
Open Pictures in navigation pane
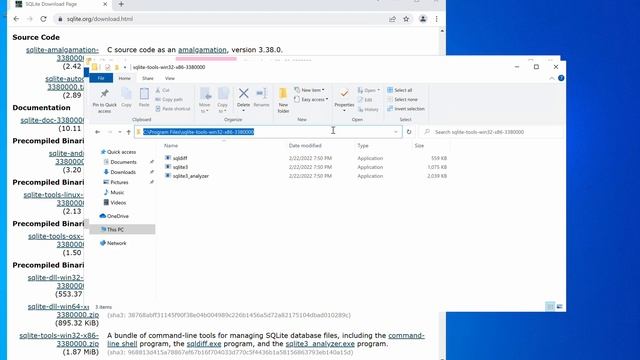point(119,182)
